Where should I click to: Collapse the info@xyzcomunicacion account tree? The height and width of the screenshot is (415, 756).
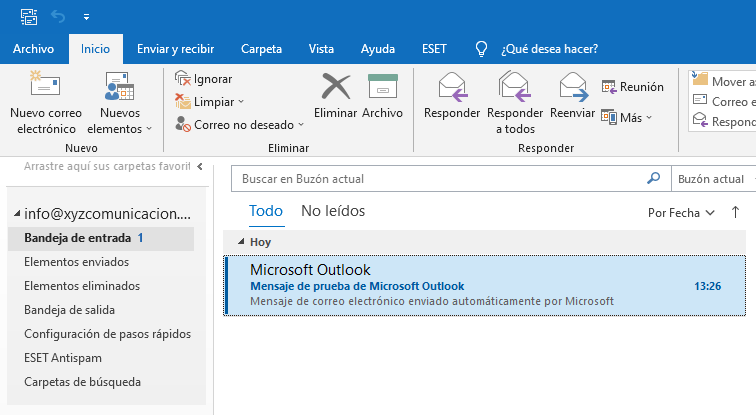click(17, 213)
